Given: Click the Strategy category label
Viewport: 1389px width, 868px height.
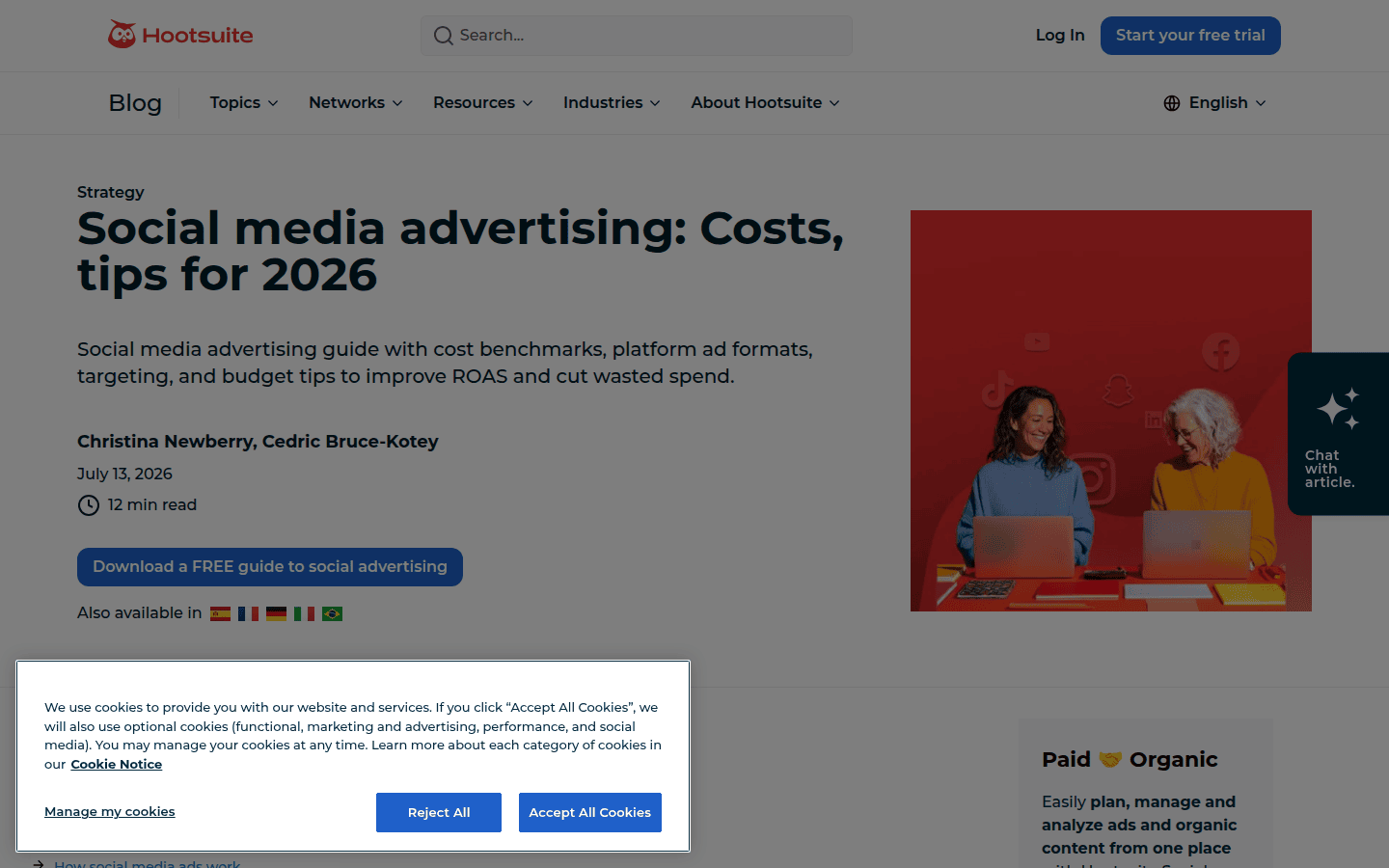Looking at the screenshot, I should pyautogui.click(x=111, y=192).
